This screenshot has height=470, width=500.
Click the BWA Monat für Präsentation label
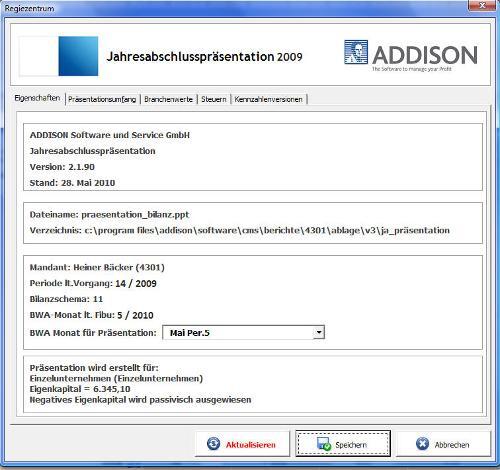point(93,333)
